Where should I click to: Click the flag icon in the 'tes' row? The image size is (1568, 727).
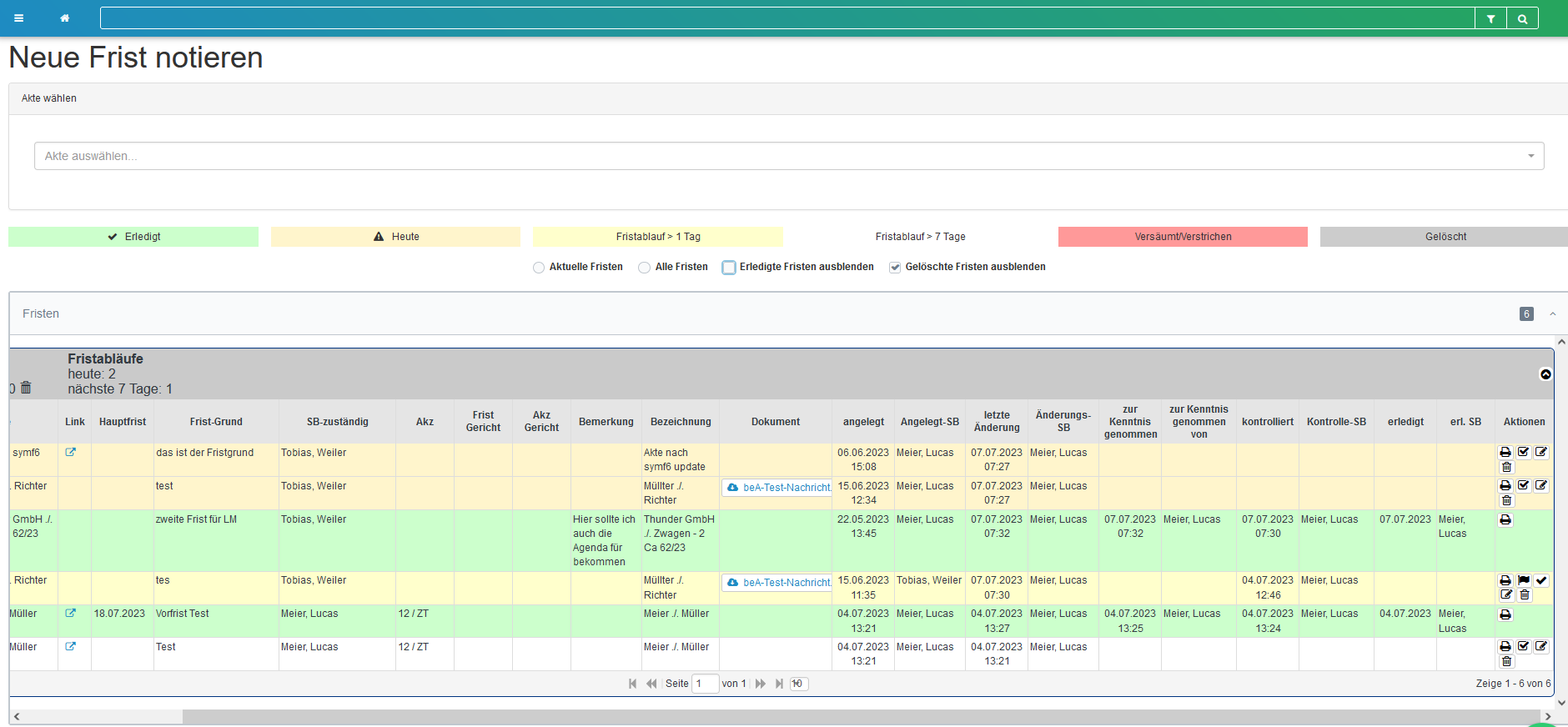(x=1524, y=580)
